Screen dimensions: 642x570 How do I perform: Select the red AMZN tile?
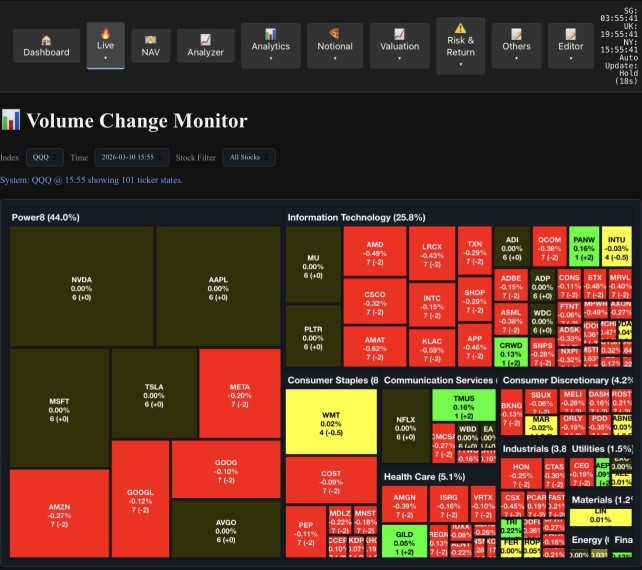click(x=59, y=513)
